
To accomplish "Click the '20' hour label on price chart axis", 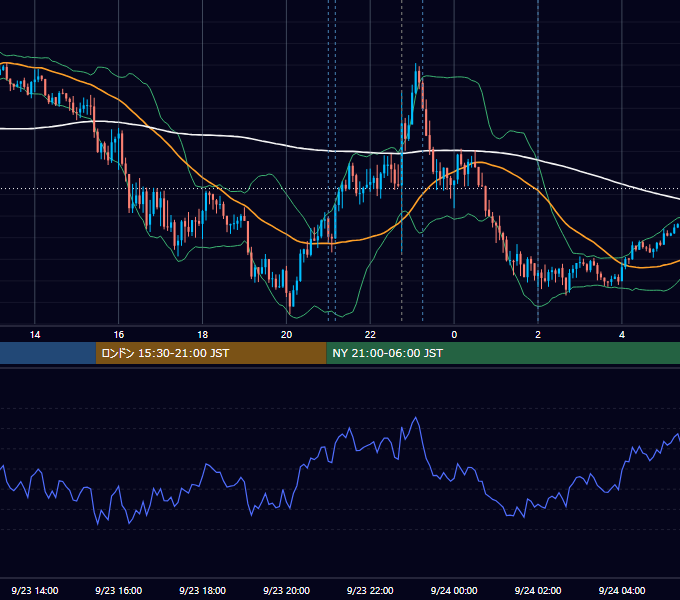I will coord(286,335).
